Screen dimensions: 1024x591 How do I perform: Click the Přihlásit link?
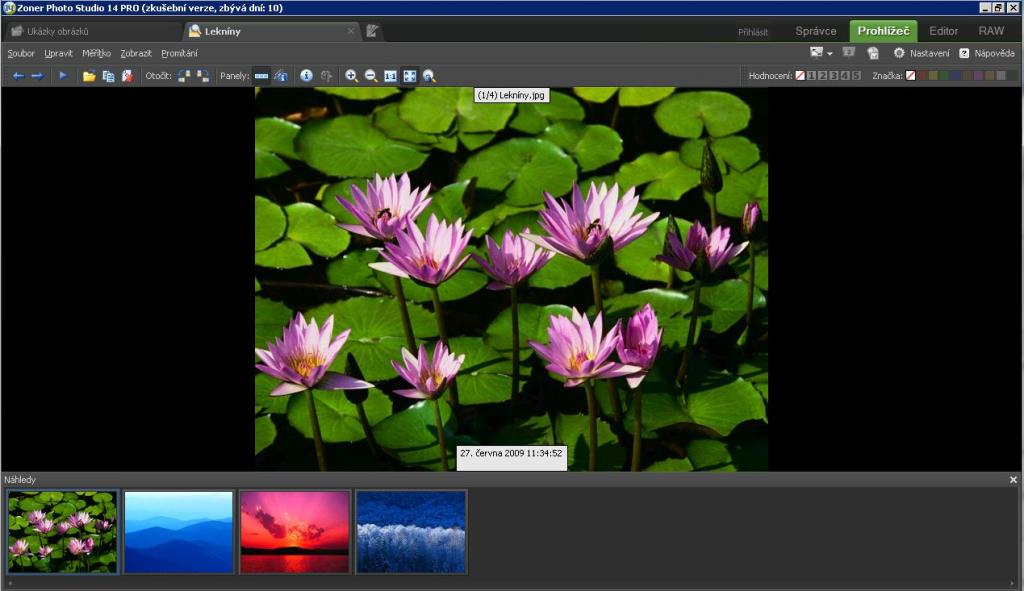[x=753, y=32]
